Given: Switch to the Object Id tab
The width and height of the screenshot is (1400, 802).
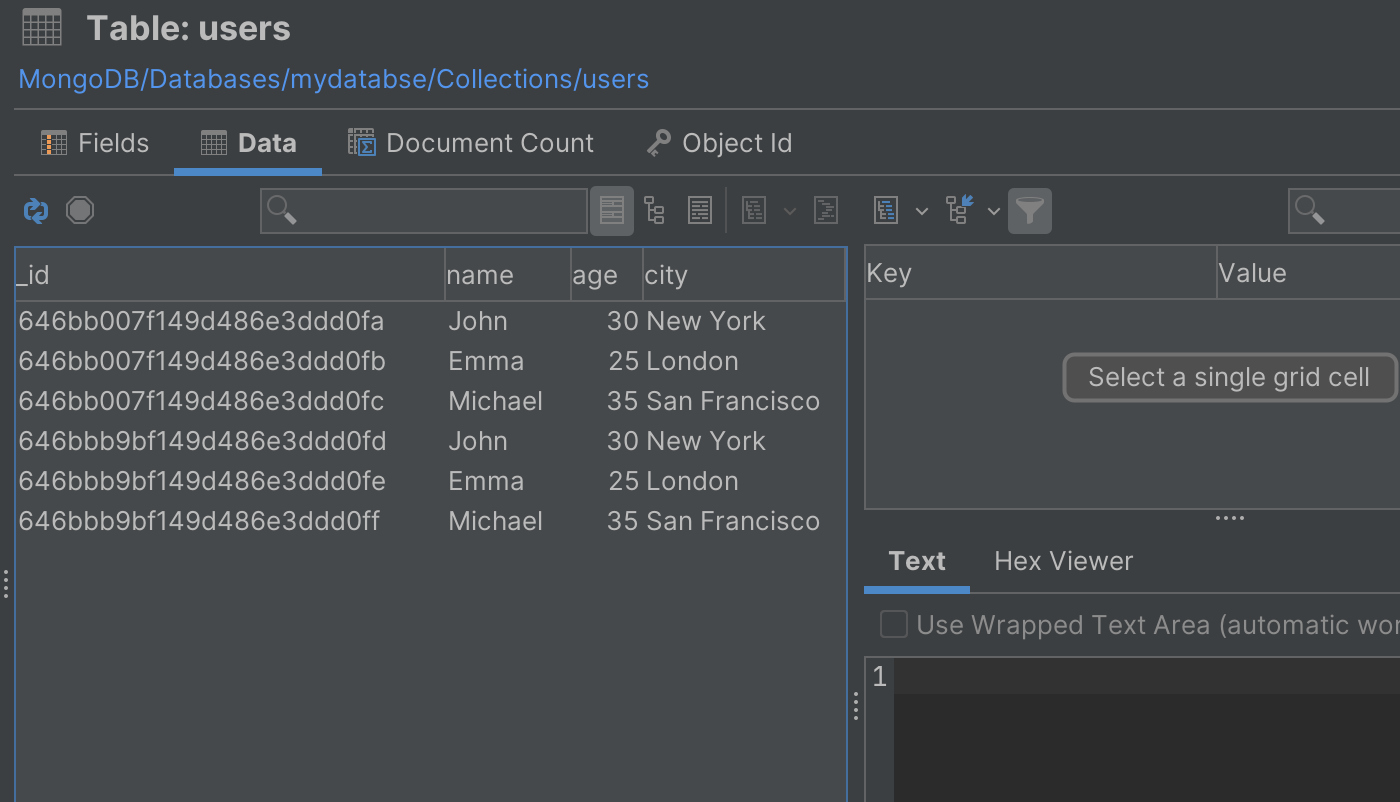Looking at the screenshot, I should click(x=719, y=144).
